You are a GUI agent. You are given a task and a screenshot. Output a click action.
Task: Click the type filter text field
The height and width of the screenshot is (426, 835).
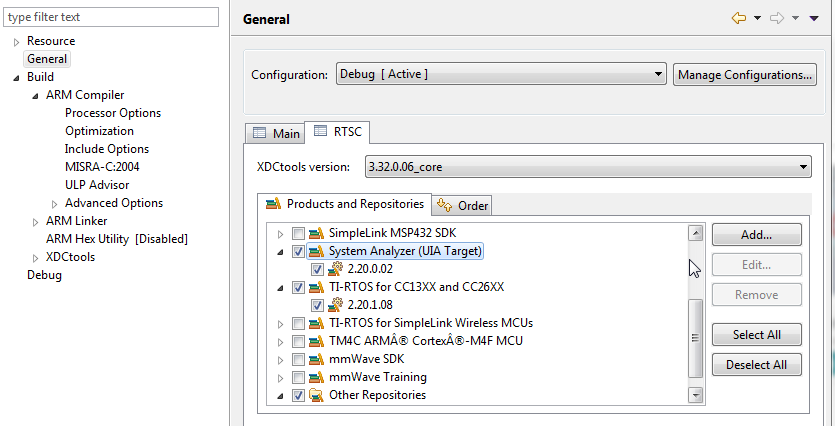pos(109,17)
